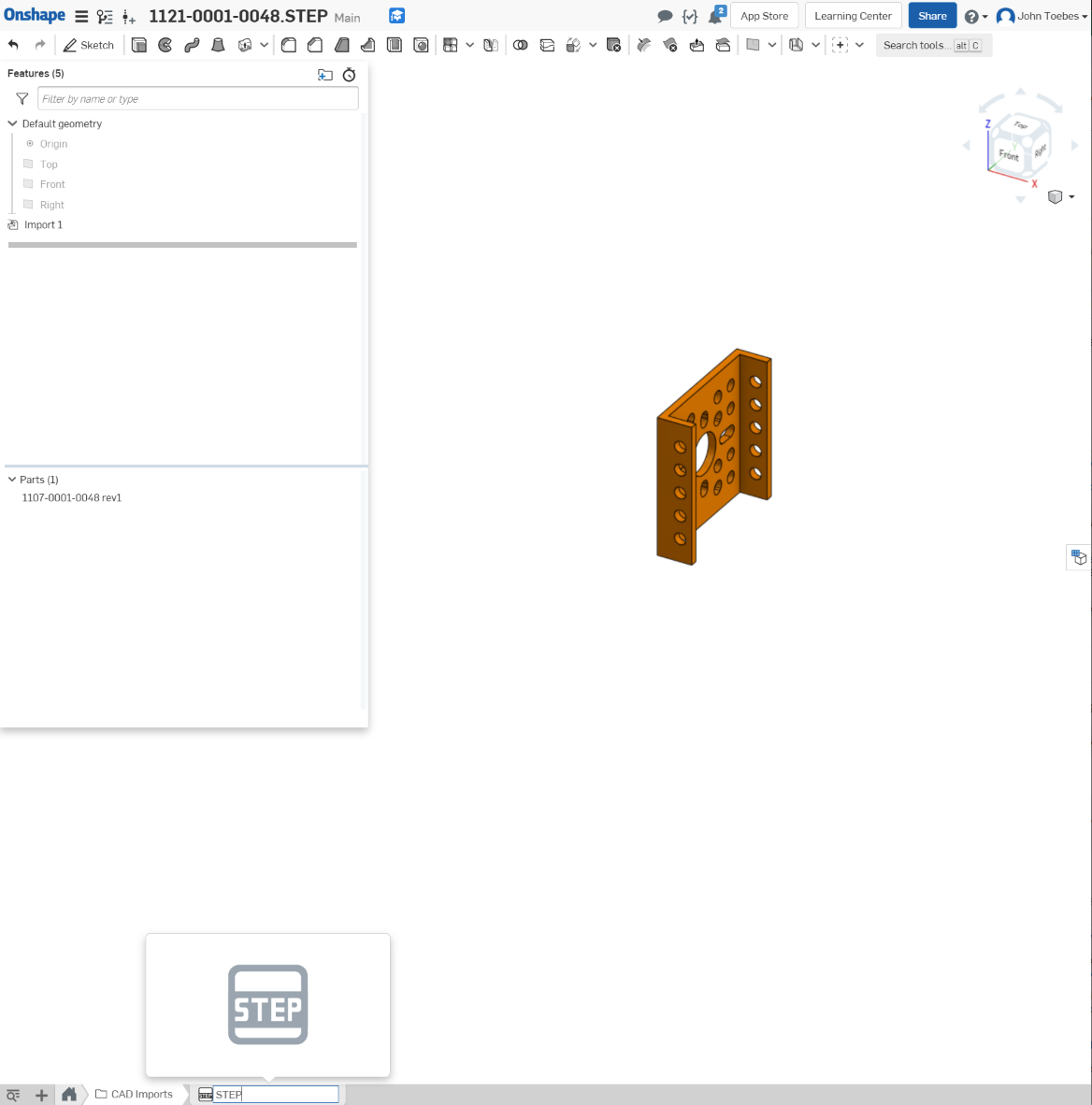The image size is (1092, 1105).
Task: Select the Revolve tool
Action: click(165, 45)
